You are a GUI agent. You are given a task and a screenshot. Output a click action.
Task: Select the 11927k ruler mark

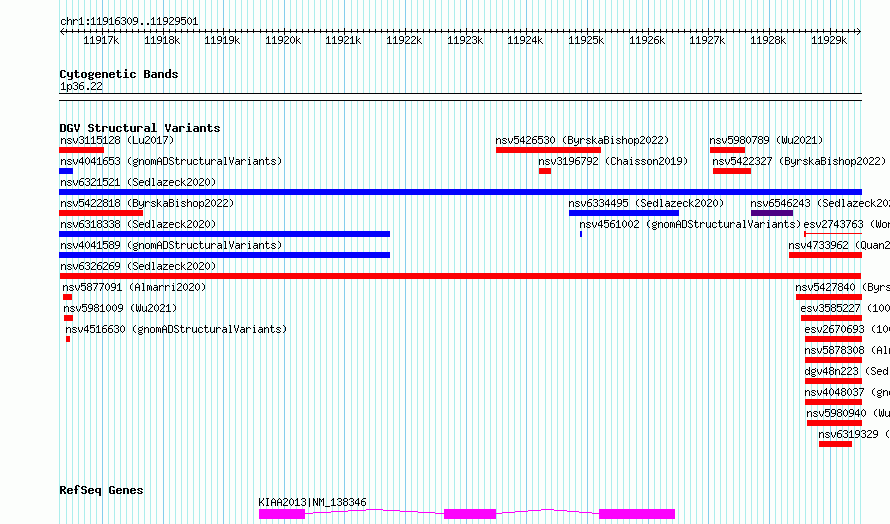(x=707, y=40)
